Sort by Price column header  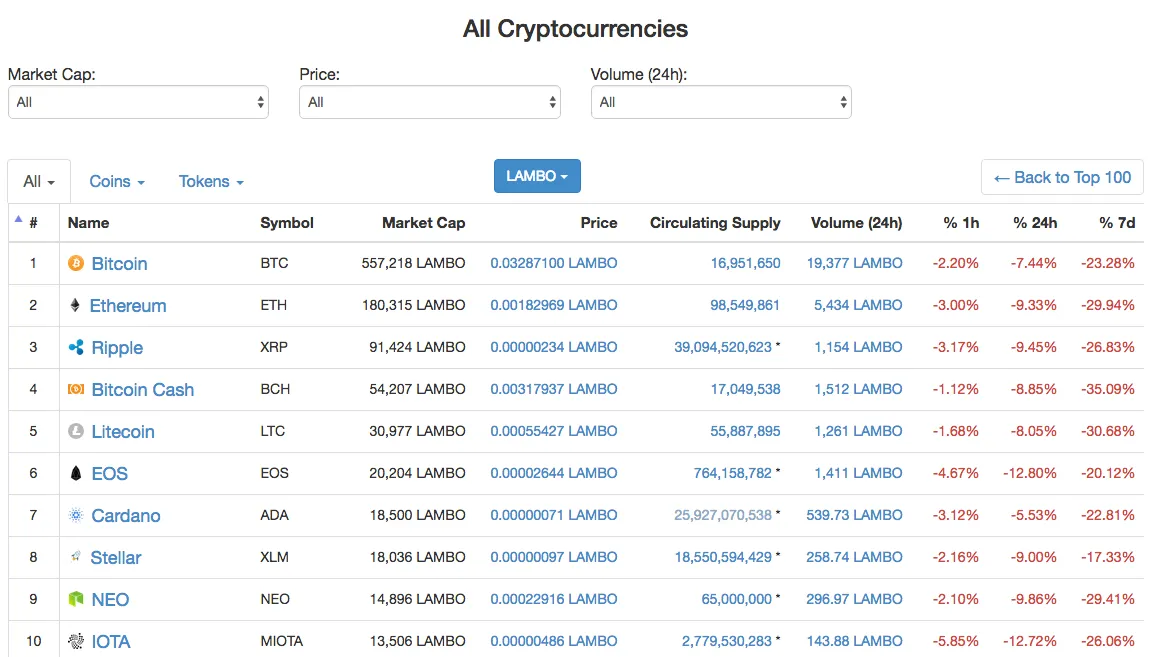tap(598, 223)
